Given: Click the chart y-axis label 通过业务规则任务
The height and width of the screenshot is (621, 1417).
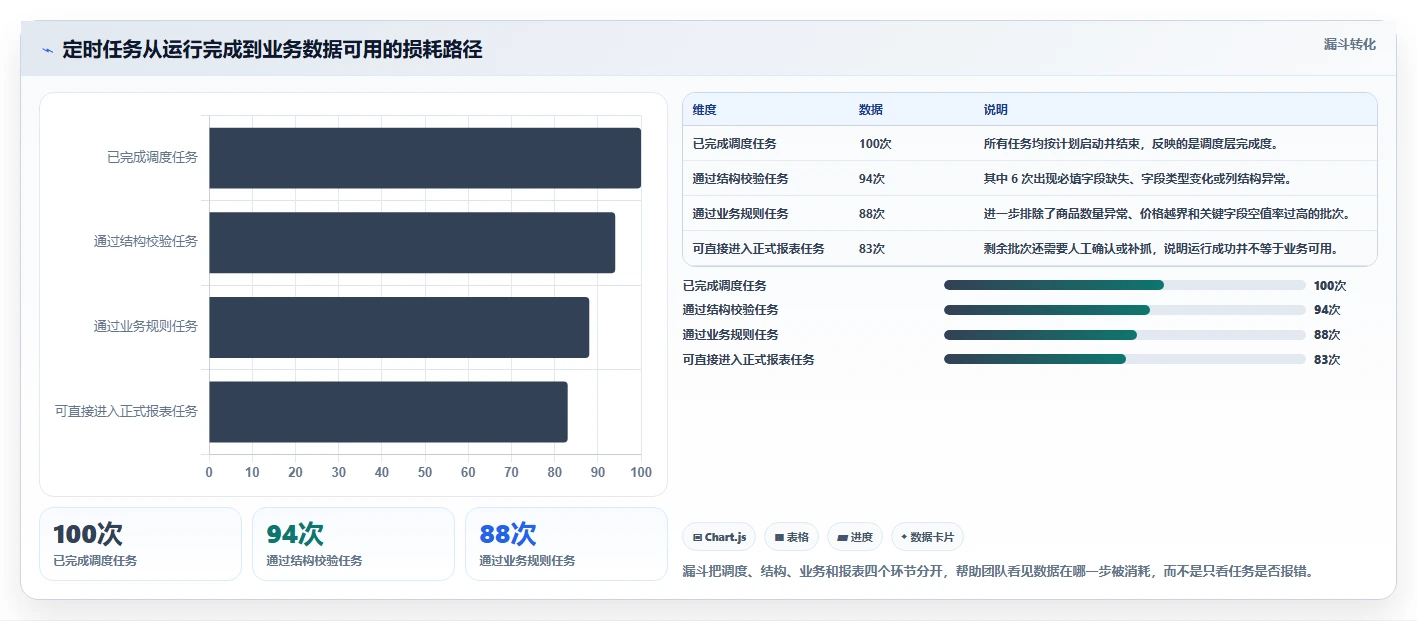Looking at the screenshot, I should [146, 326].
